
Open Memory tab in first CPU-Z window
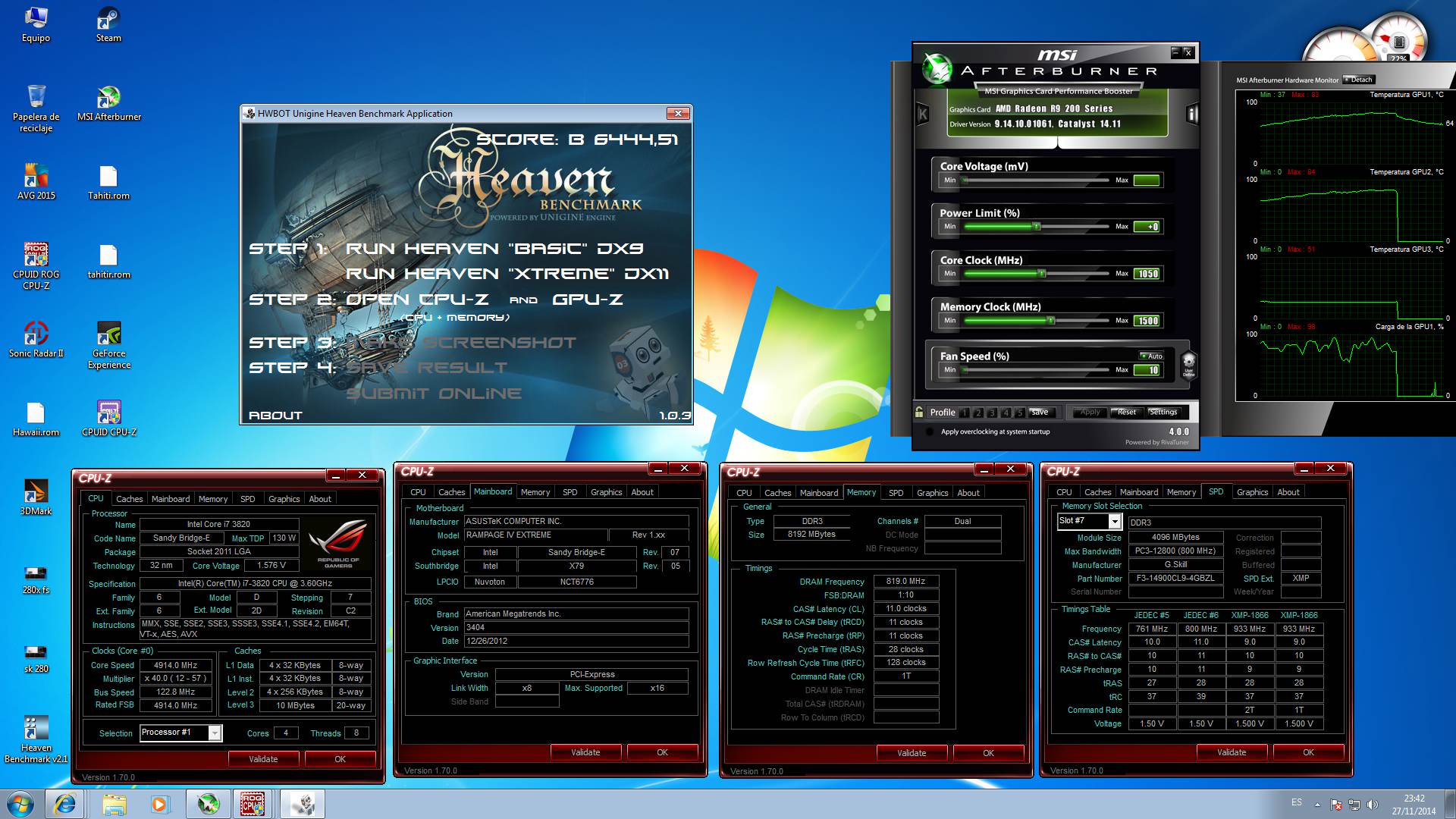tap(212, 499)
